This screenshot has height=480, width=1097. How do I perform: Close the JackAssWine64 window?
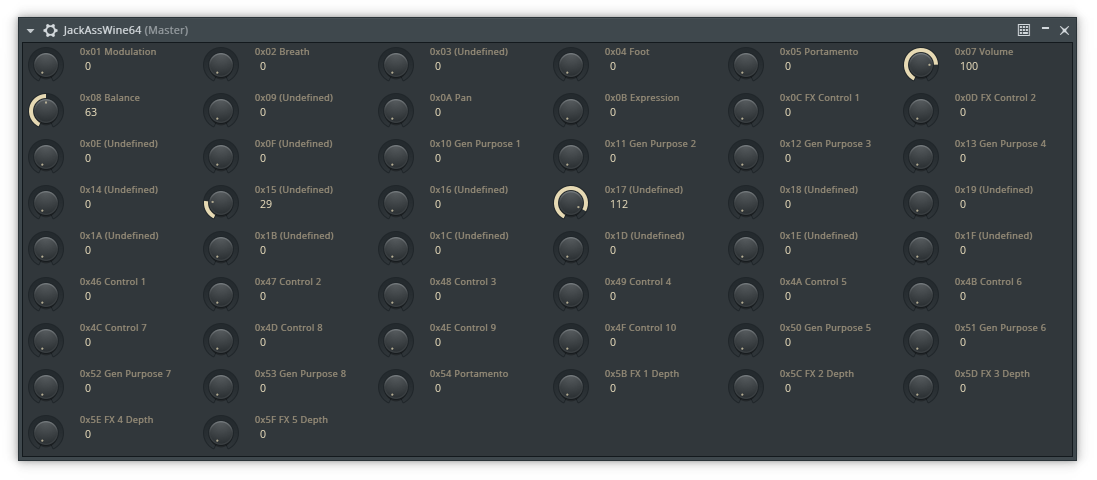point(1064,30)
